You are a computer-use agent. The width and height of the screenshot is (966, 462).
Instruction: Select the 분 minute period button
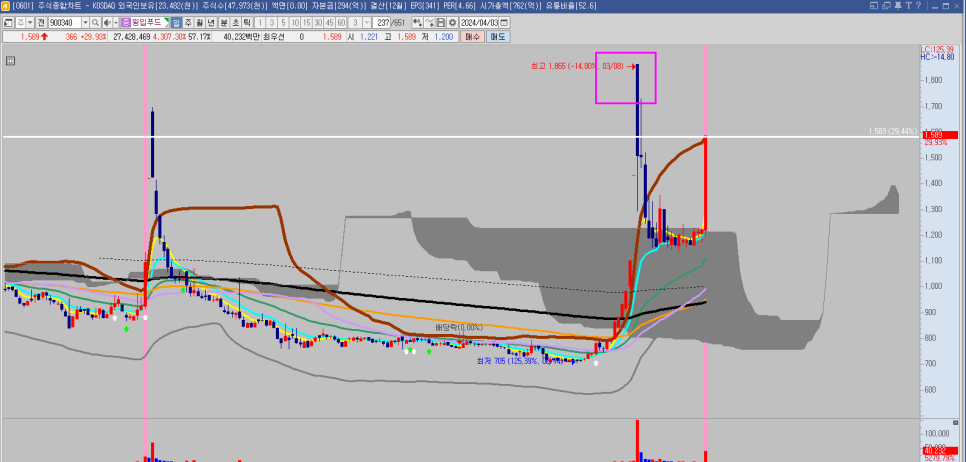tap(224, 22)
